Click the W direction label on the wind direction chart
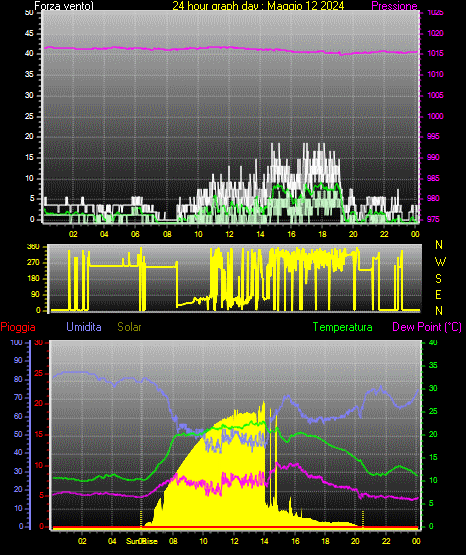Image resolution: width=466 pixels, height=555 pixels. pos(440,262)
